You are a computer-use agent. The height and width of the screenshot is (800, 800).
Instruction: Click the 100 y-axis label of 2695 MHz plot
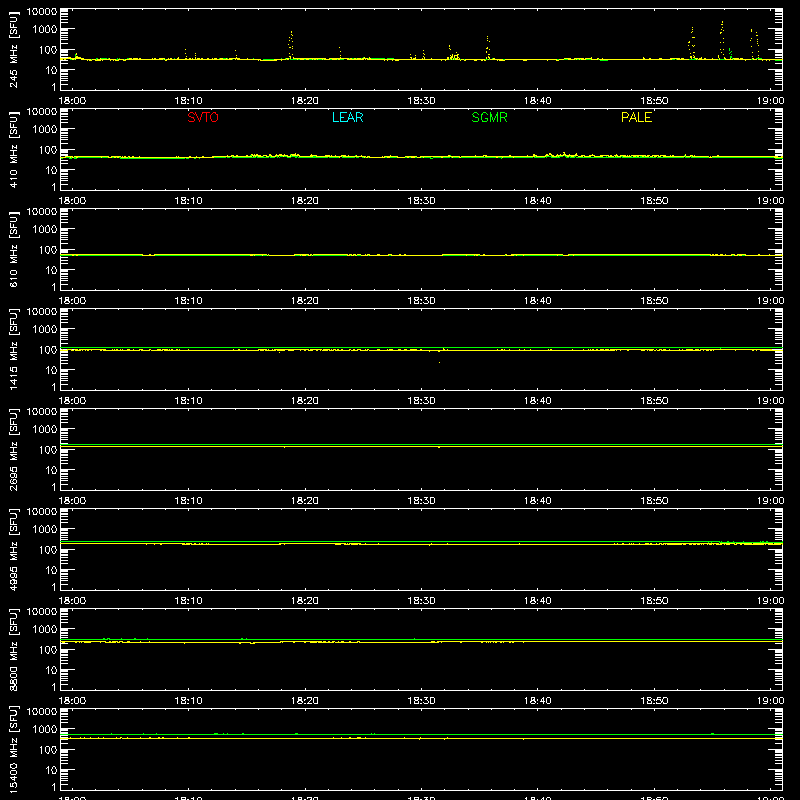click(x=48, y=450)
